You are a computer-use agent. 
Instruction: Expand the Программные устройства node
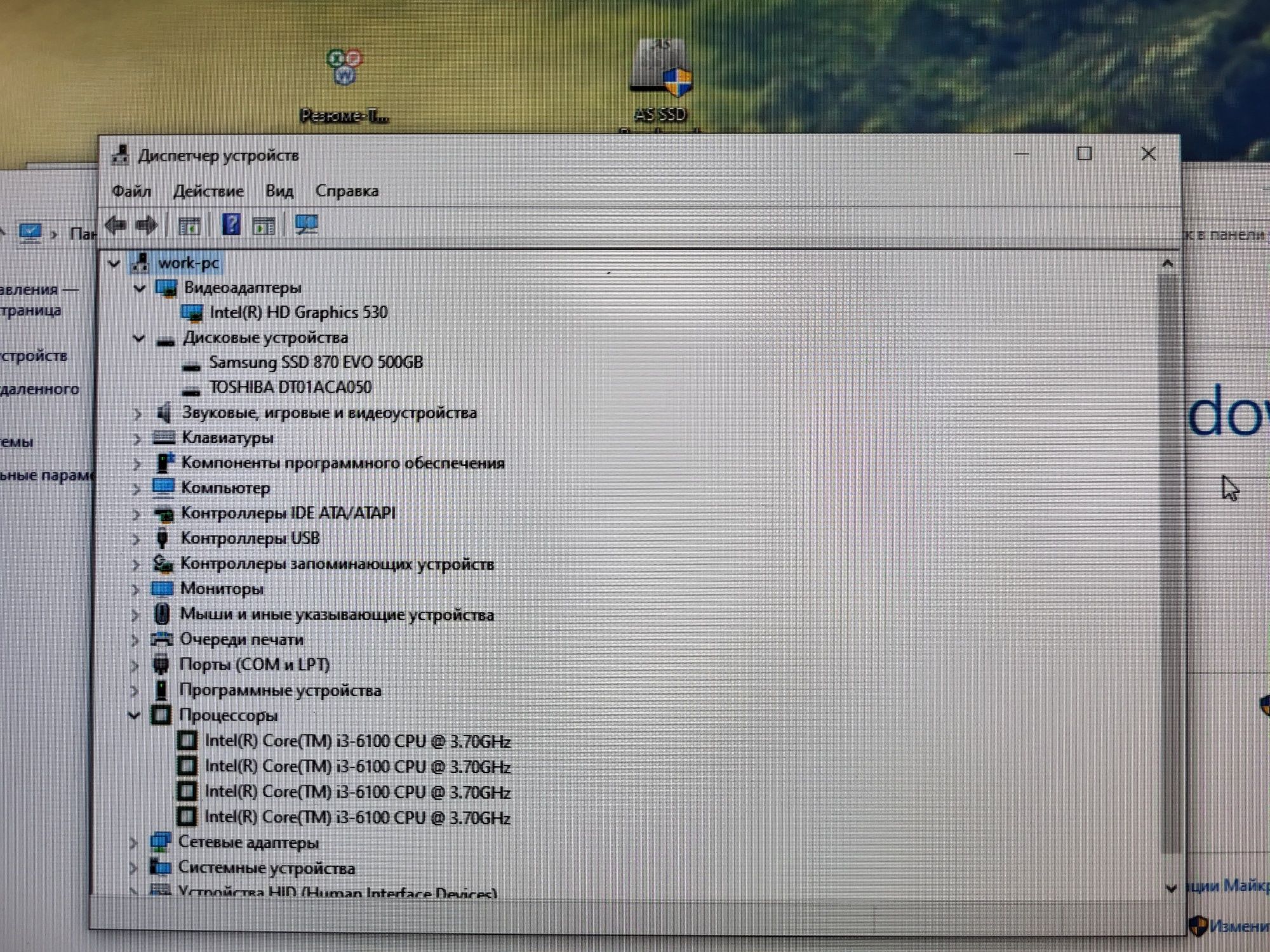point(135,691)
